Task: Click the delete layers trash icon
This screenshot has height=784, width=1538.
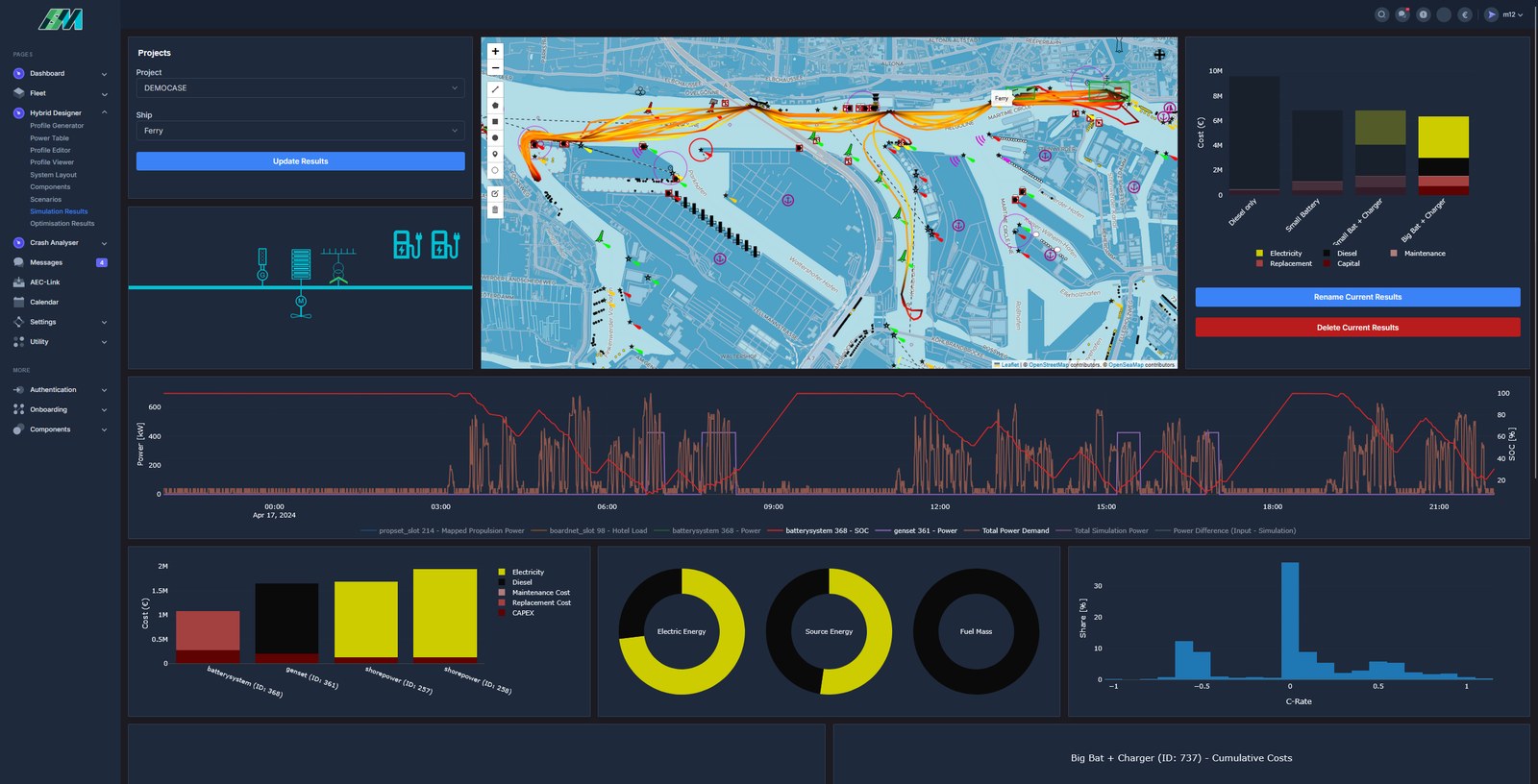Action: (x=495, y=209)
